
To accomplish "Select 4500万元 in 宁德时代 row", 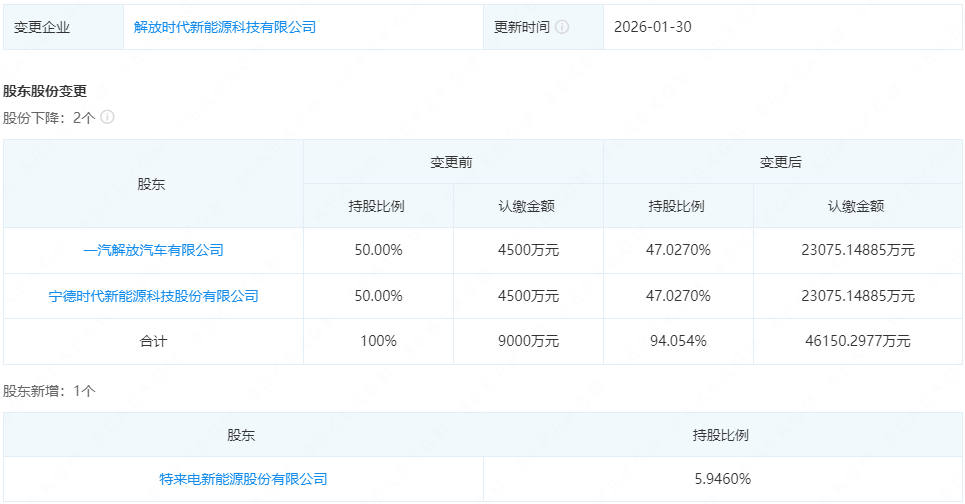I will click(x=528, y=296).
